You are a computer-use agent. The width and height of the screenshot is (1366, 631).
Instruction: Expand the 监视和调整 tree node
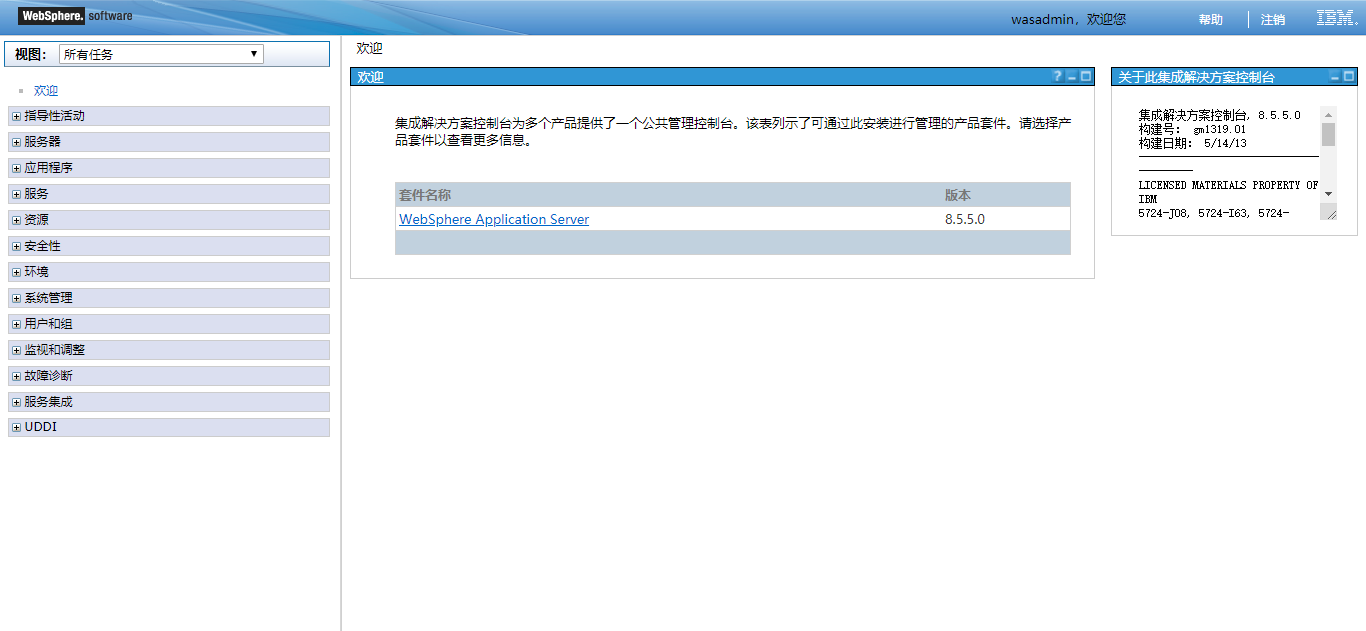[x=16, y=350]
